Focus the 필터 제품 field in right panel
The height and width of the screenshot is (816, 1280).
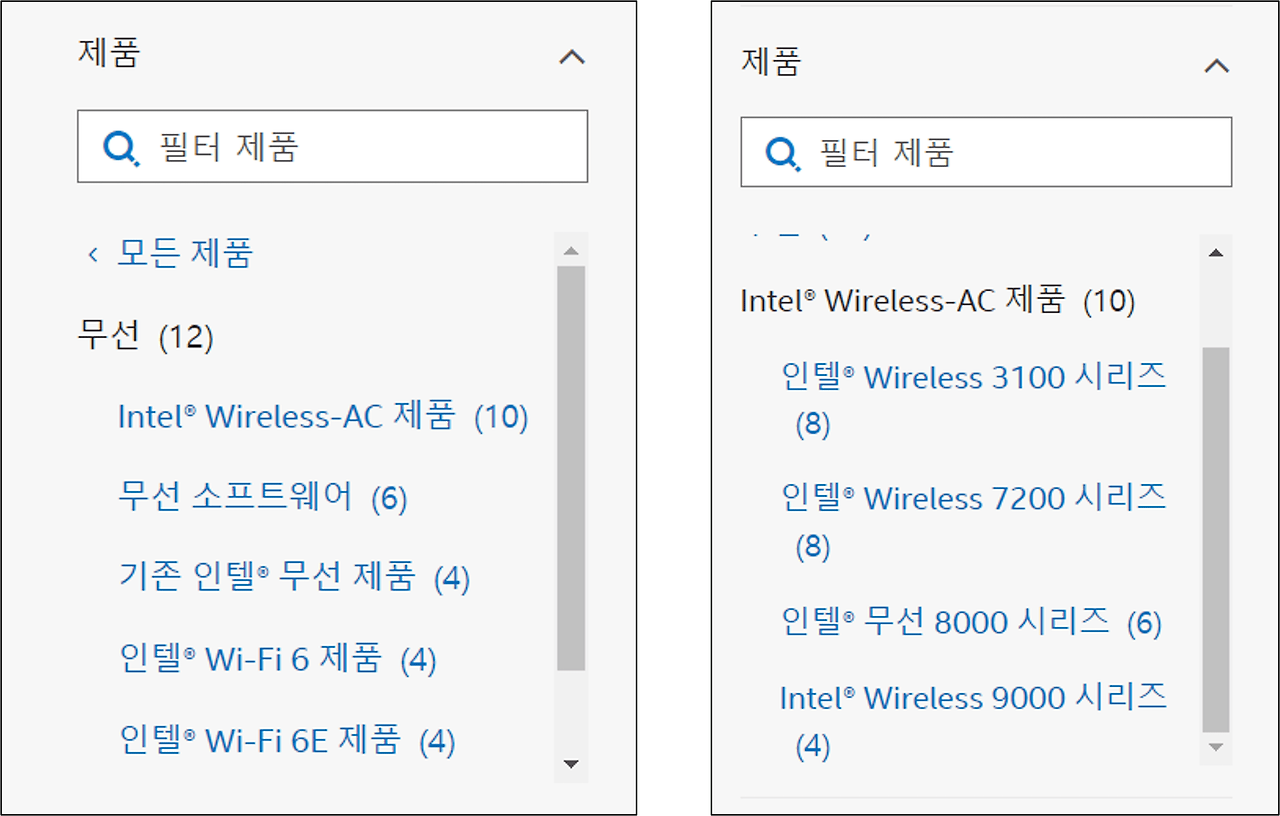point(986,152)
